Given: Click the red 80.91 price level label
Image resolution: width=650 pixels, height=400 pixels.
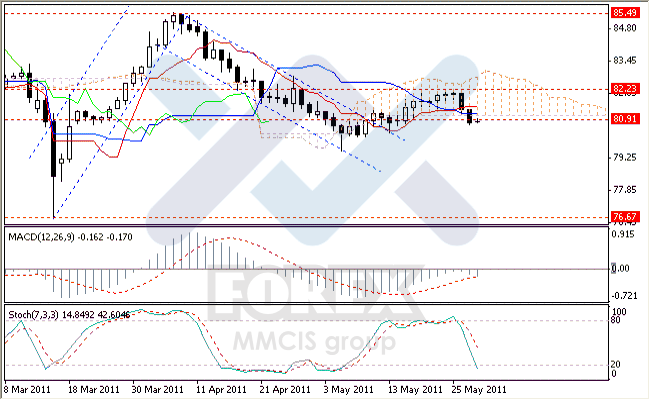Looking at the screenshot, I should [625, 119].
